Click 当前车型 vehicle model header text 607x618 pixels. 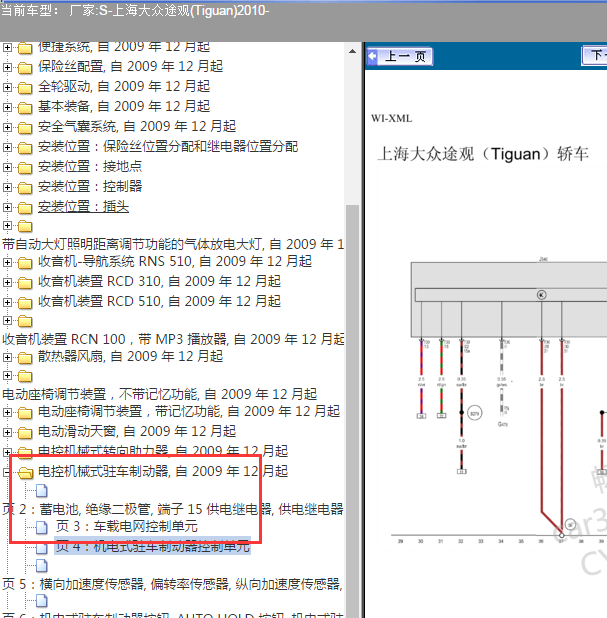tap(135, 10)
